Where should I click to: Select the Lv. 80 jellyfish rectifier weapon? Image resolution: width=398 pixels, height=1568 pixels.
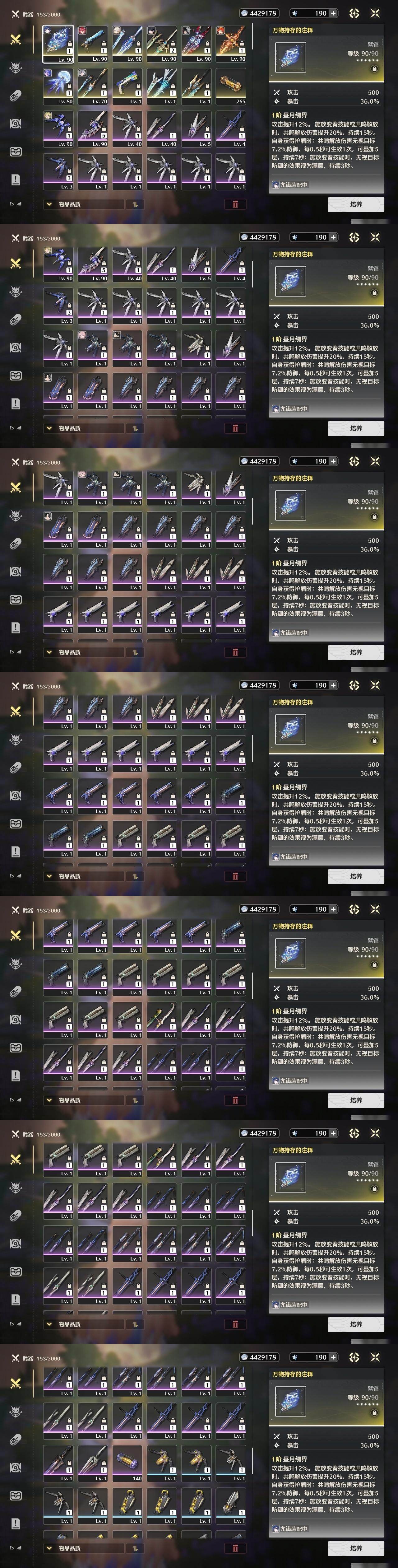point(58,86)
